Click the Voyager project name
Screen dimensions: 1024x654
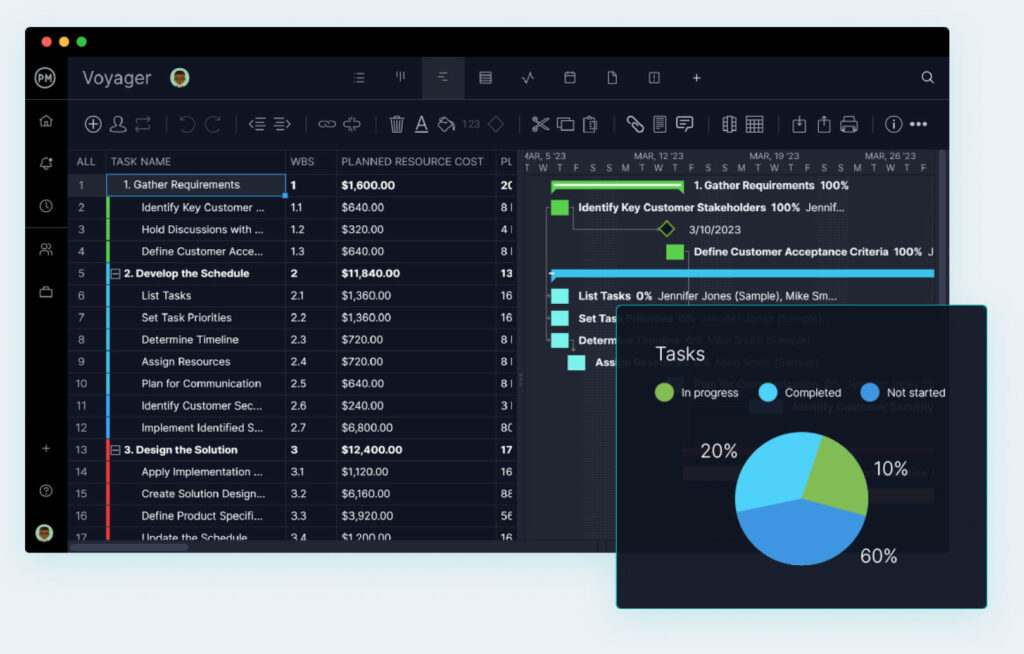118,77
